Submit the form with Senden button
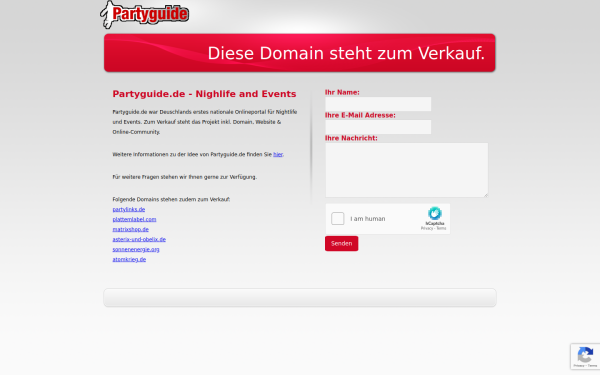 [341, 243]
